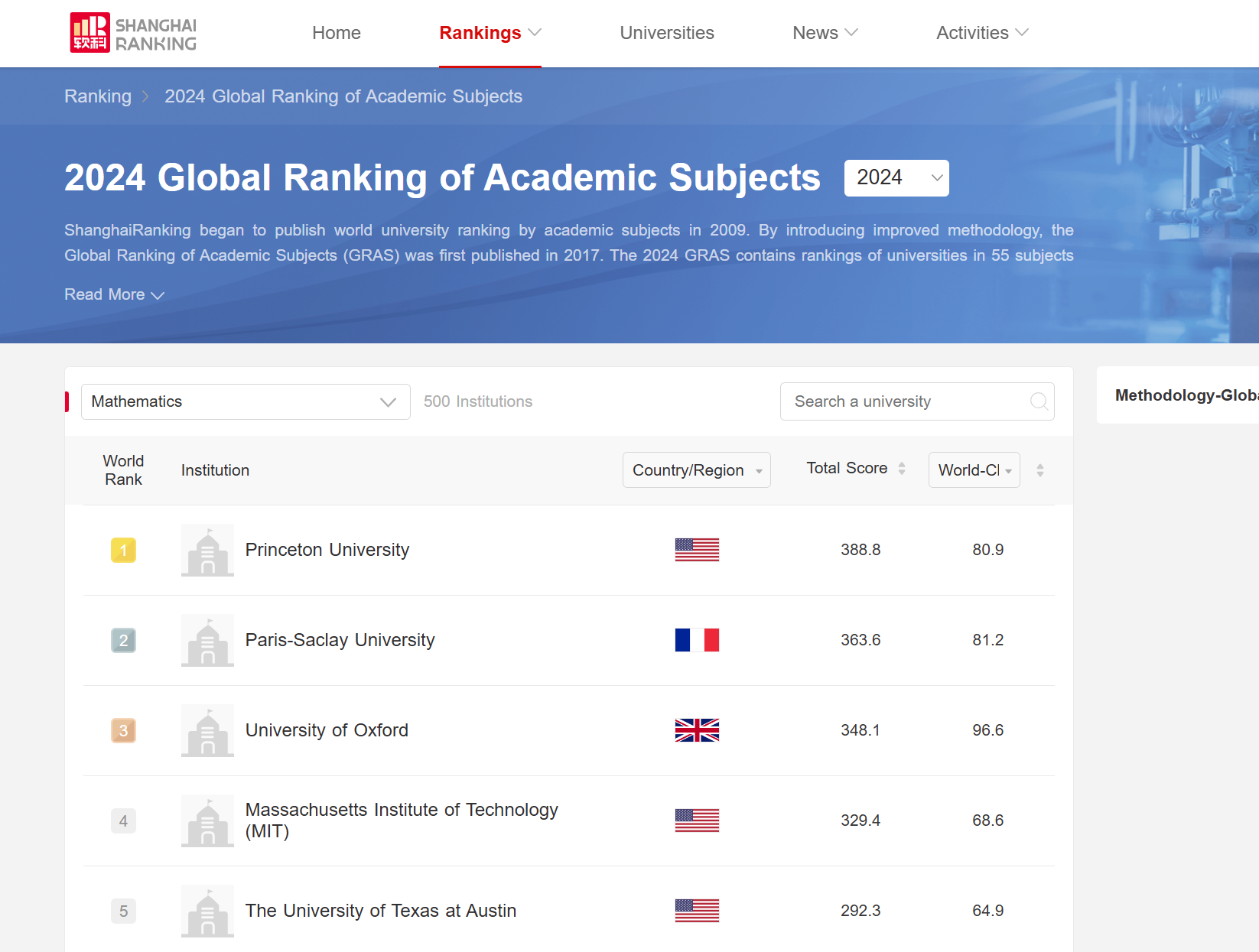
Task: Expand the Read More description
Action: click(x=114, y=294)
